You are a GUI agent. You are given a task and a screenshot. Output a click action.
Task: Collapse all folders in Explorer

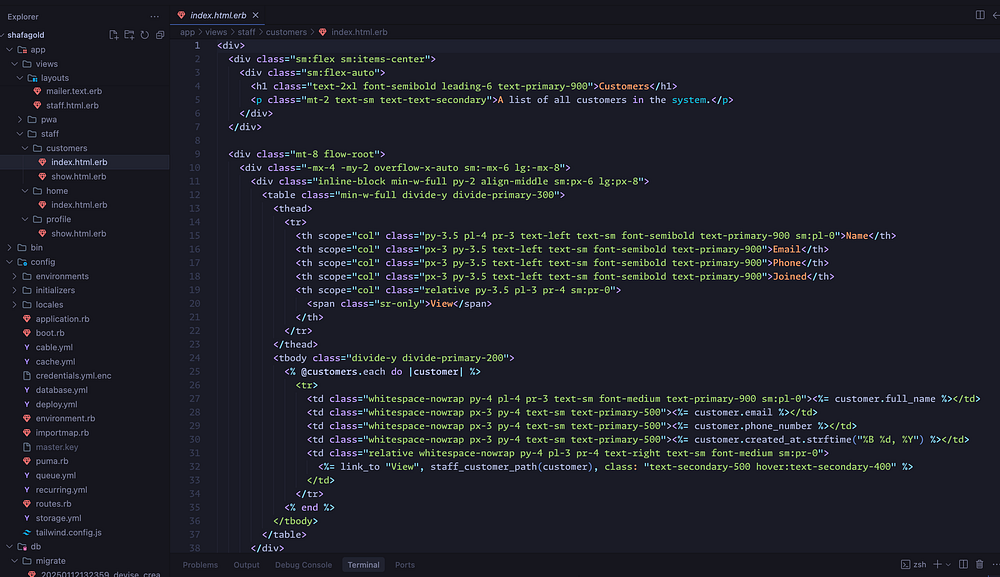(x=160, y=35)
